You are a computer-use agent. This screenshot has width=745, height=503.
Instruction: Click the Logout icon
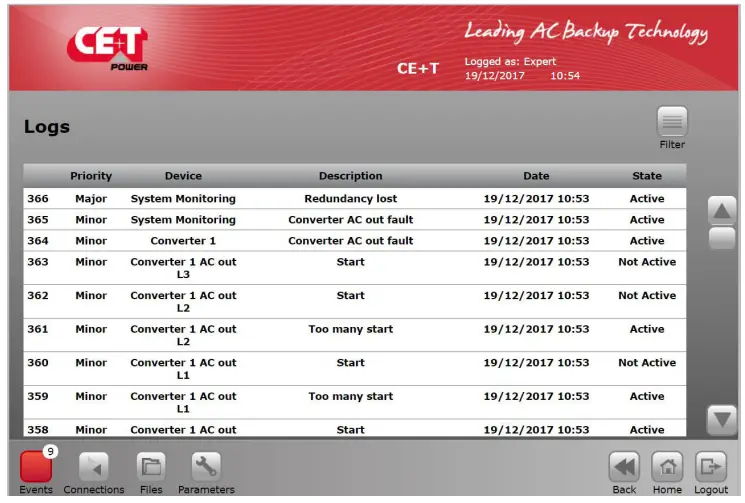pos(711,467)
